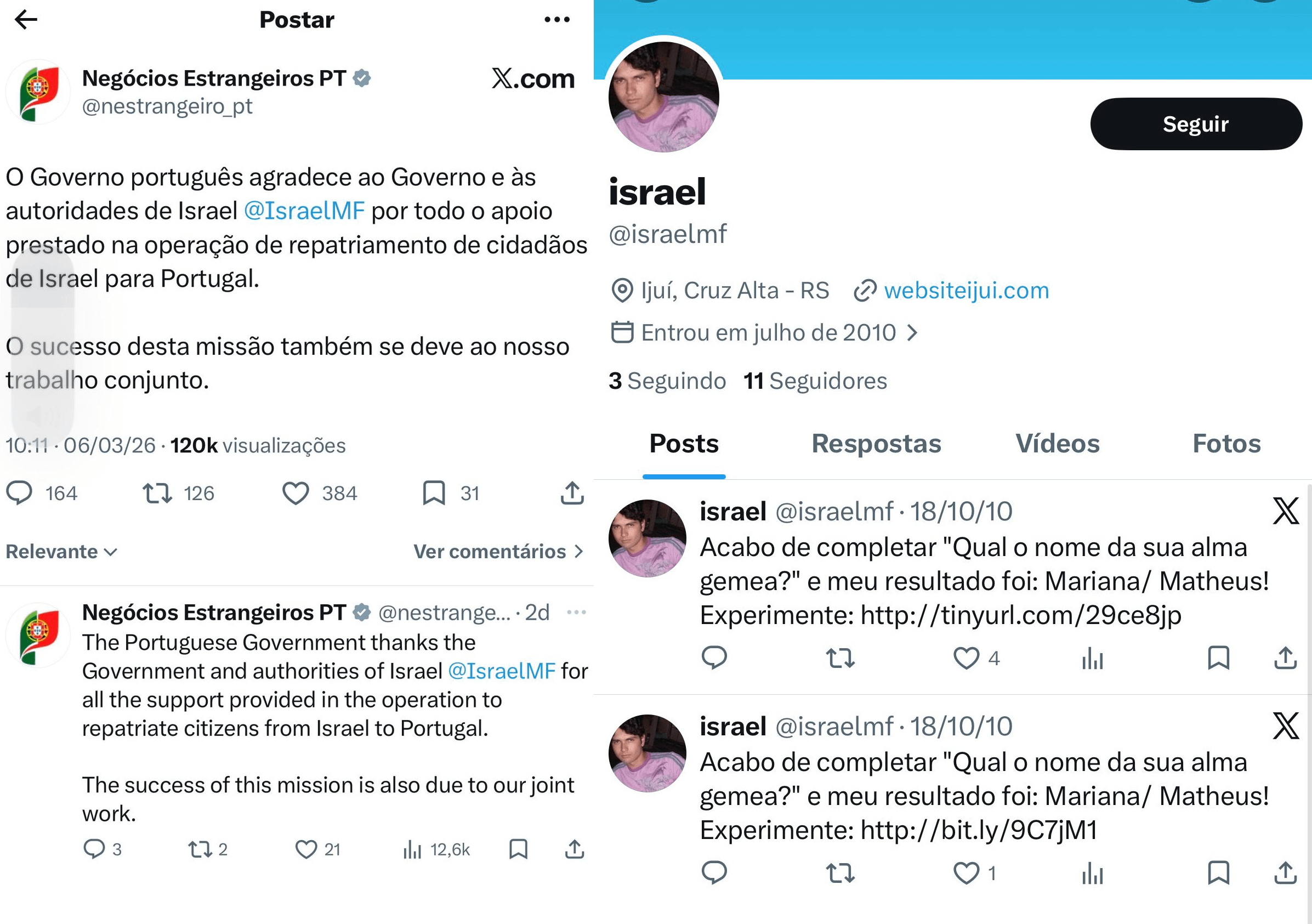Viewport: 1312px width, 924px height.
Task: Share the main post via share icon
Action: (572, 492)
